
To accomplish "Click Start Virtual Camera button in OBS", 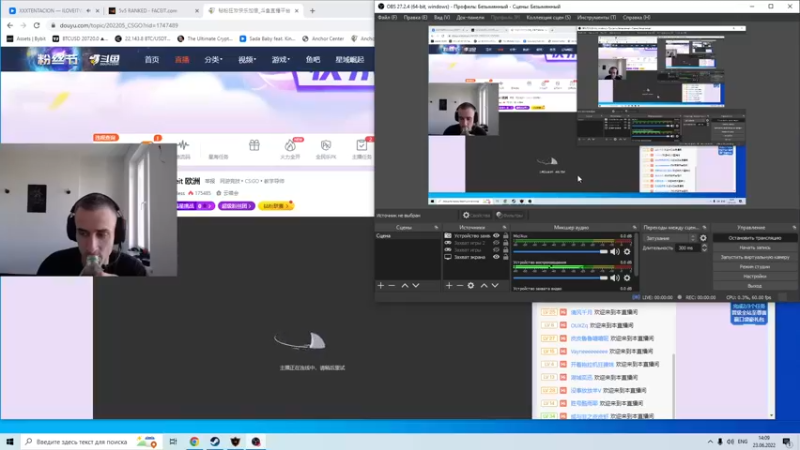I will [x=755, y=257].
